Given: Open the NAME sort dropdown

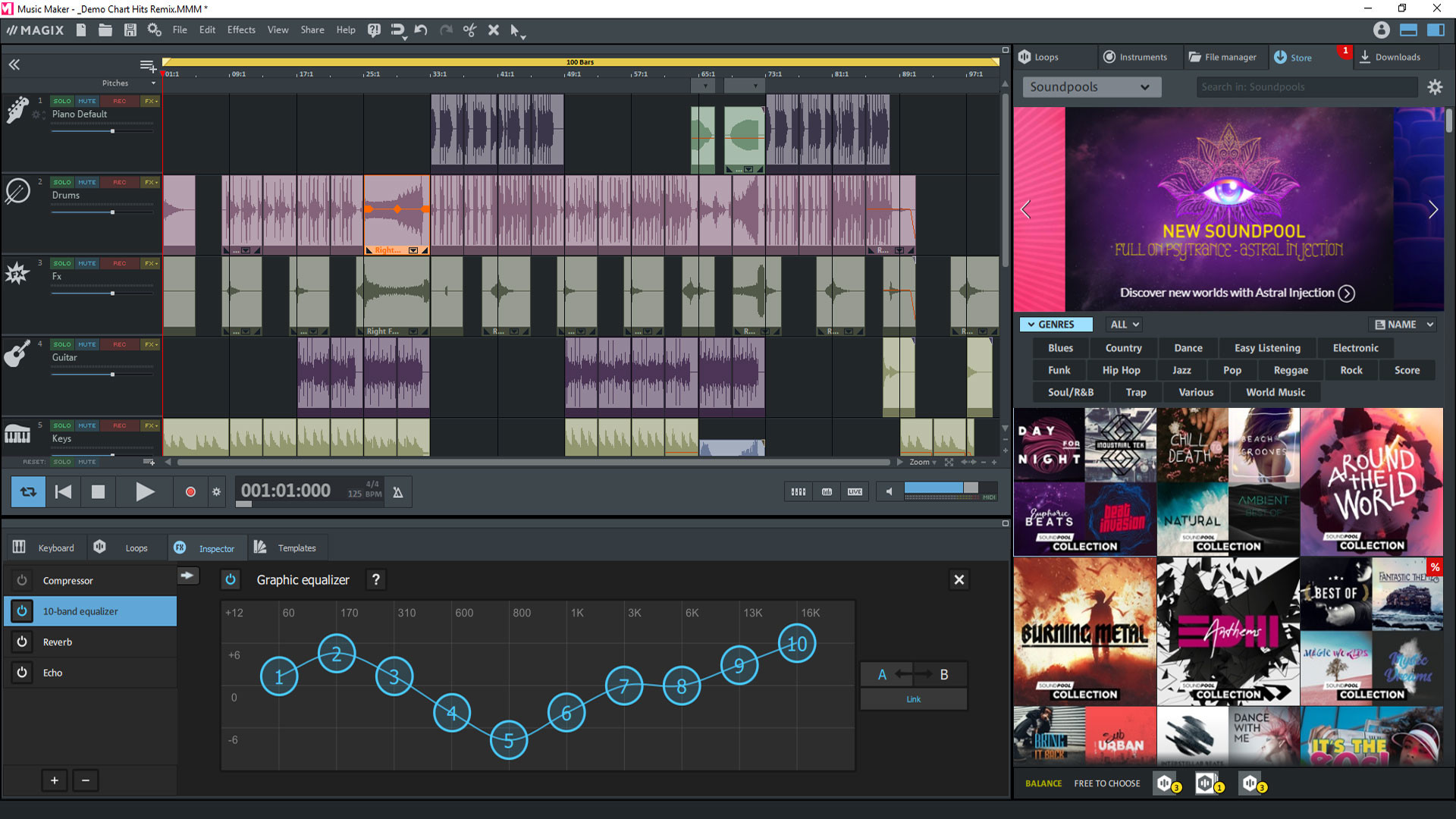Looking at the screenshot, I should (1402, 324).
